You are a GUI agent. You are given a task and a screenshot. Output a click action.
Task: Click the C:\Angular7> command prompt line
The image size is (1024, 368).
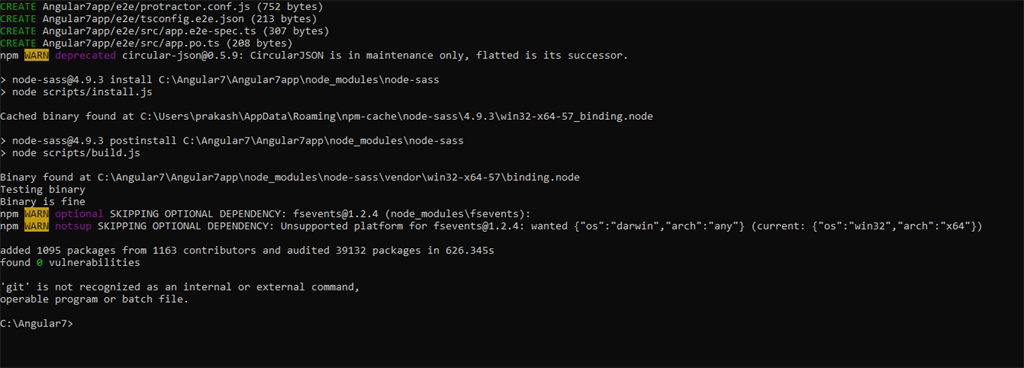click(37, 324)
